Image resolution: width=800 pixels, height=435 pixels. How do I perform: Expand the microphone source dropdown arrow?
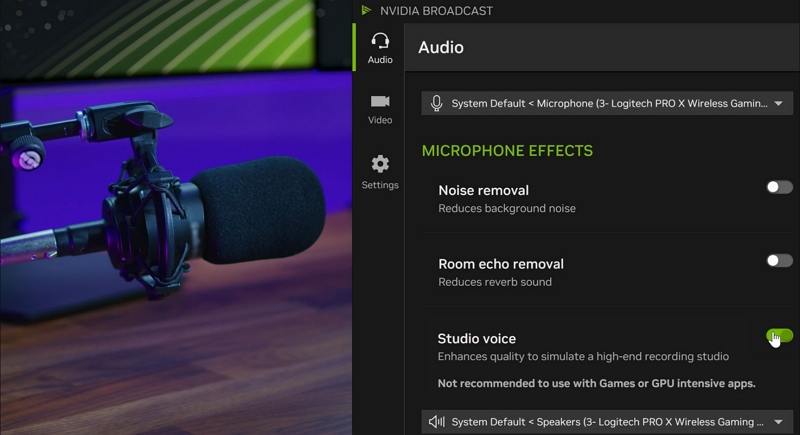pos(778,104)
